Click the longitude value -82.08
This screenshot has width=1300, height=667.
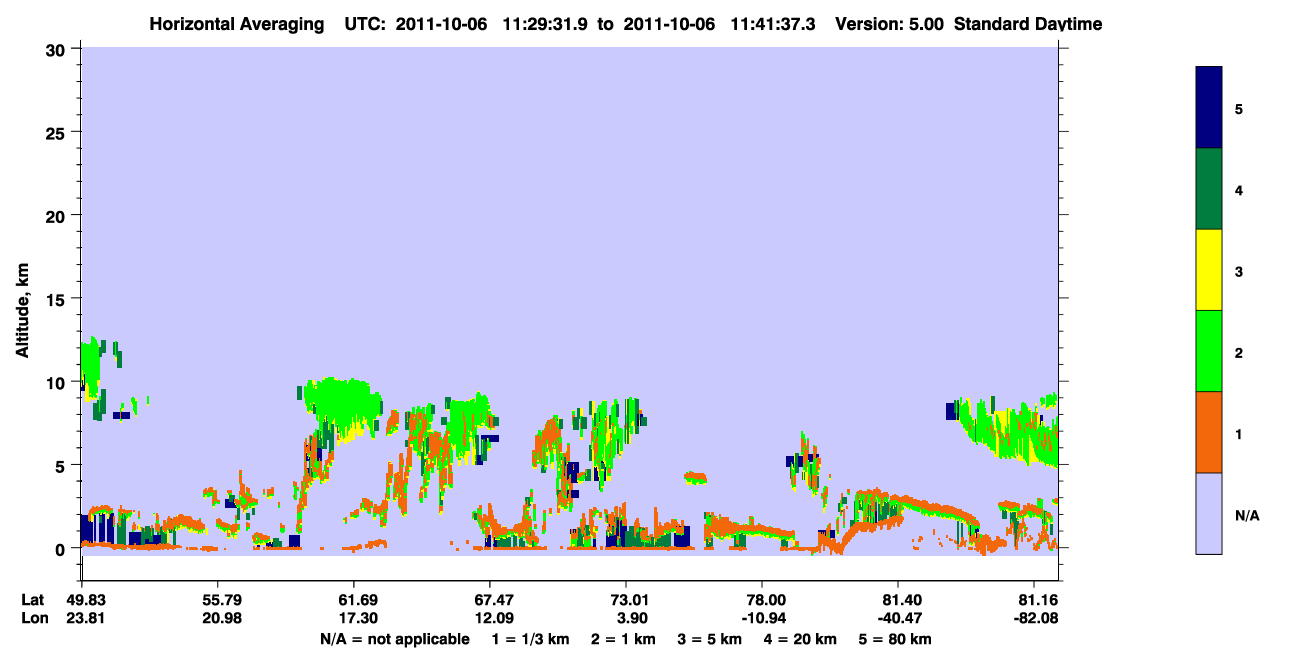tap(1034, 619)
